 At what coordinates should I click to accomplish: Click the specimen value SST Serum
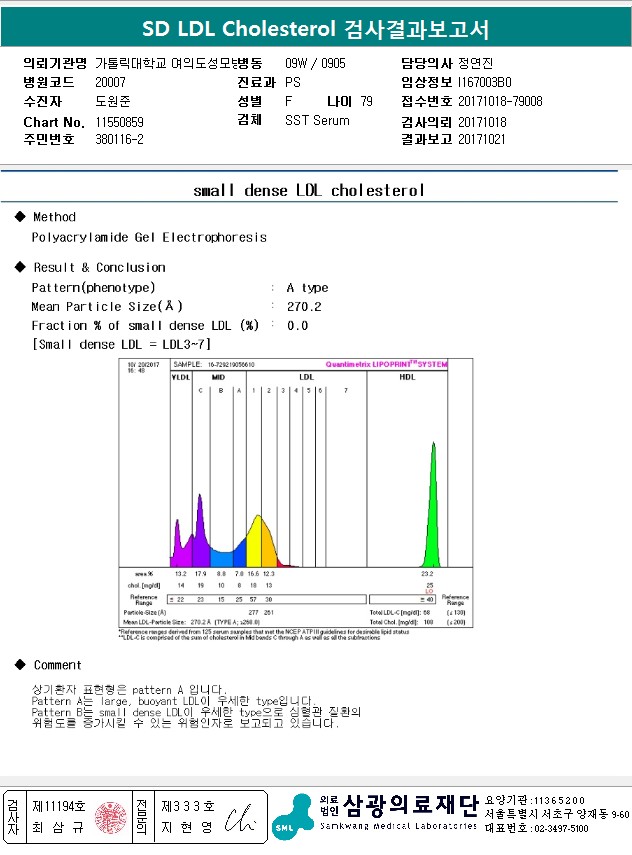click(317, 121)
